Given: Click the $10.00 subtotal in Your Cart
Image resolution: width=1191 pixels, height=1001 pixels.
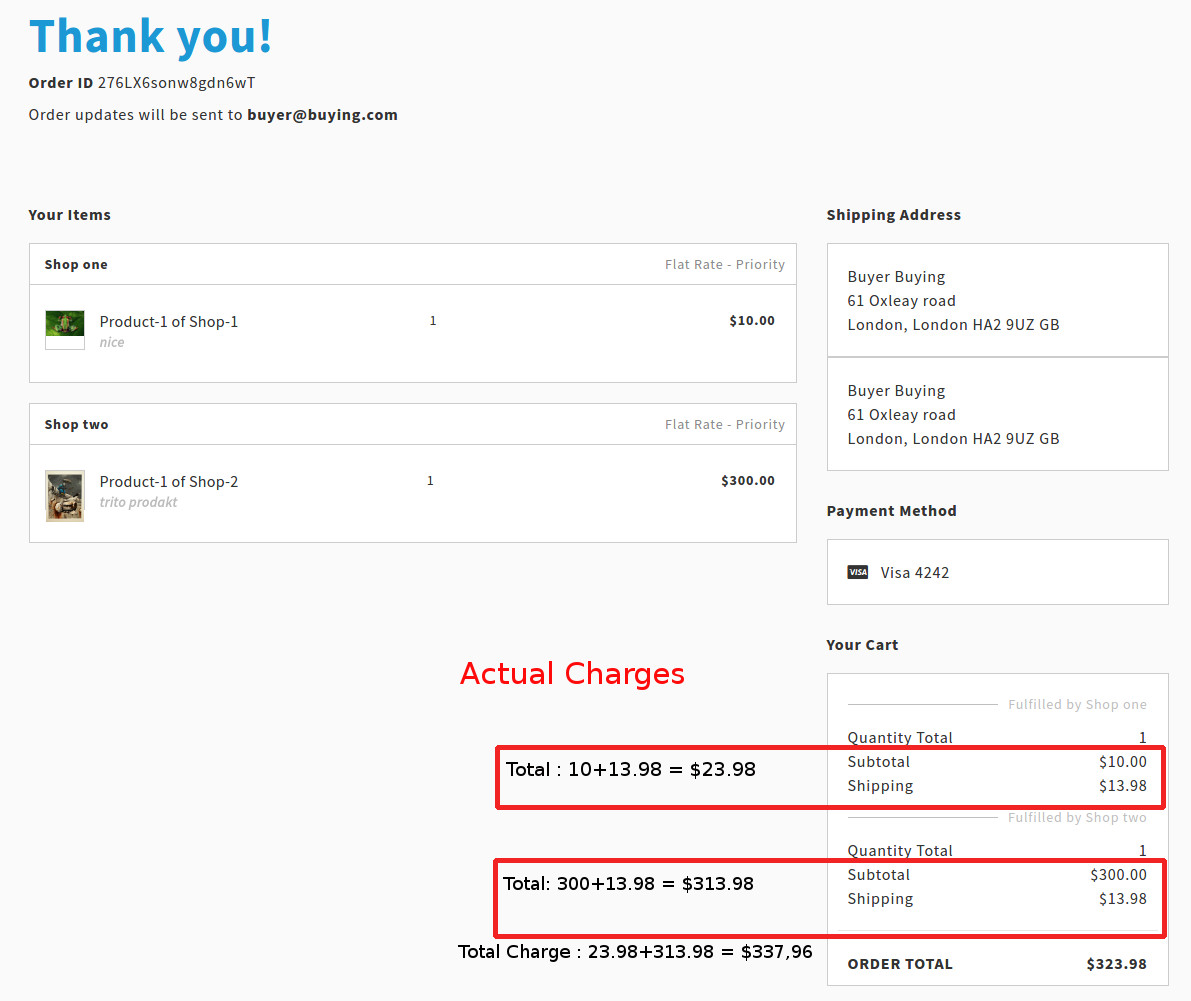Looking at the screenshot, I should click(x=1123, y=762).
